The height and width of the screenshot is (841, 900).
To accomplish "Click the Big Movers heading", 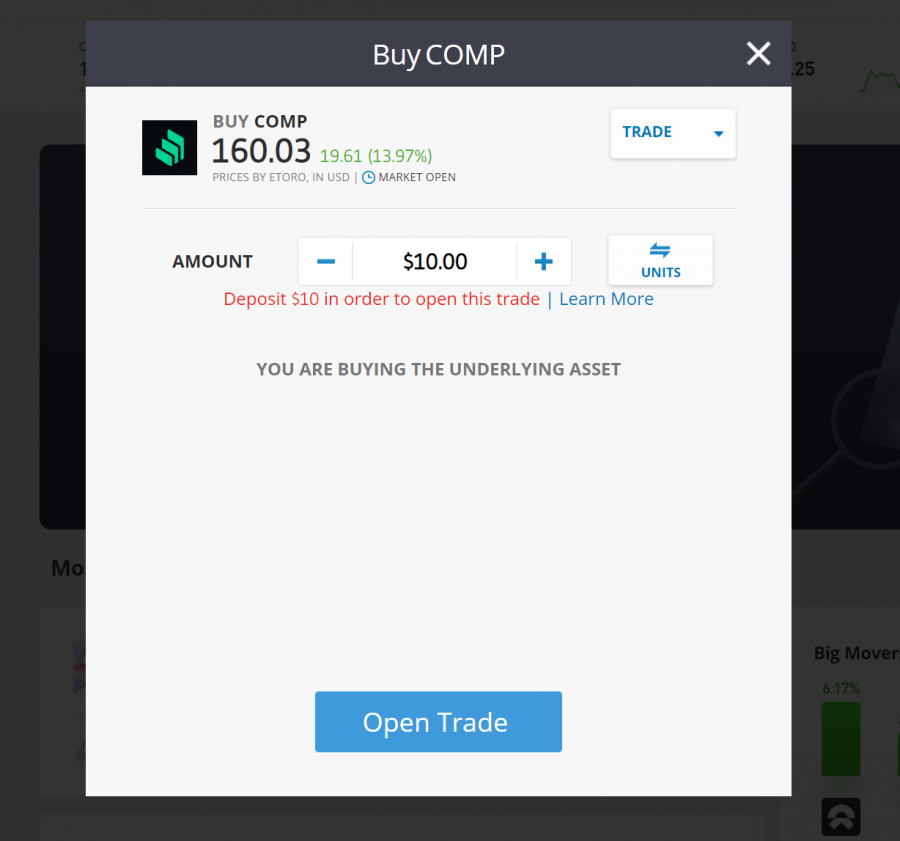I will tap(856, 653).
